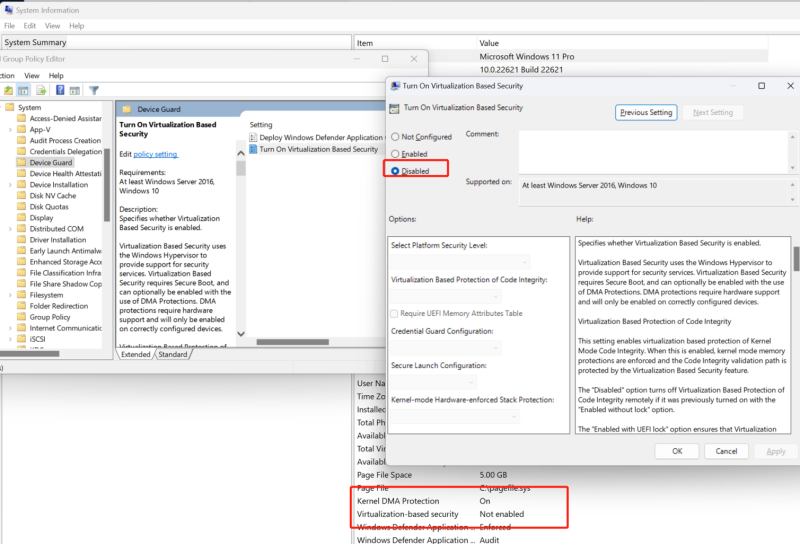Click the Previous Setting button
The image size is (800, 544).
coord(646,113)
